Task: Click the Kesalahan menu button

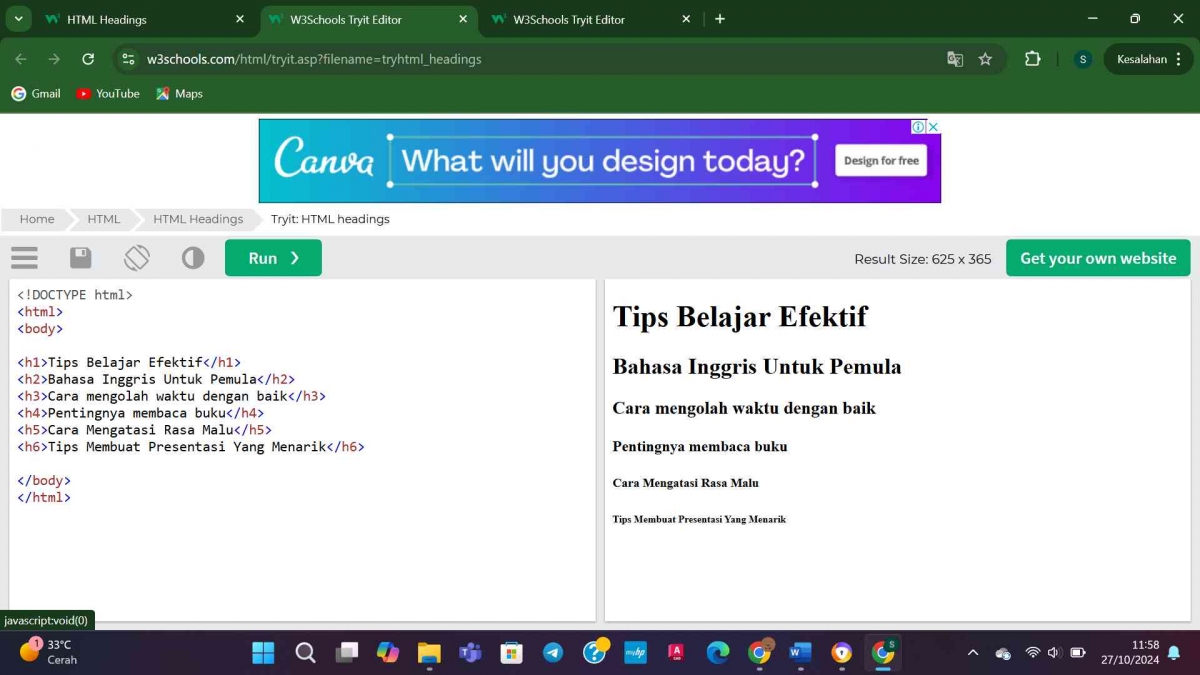Action: [1149, 59]
